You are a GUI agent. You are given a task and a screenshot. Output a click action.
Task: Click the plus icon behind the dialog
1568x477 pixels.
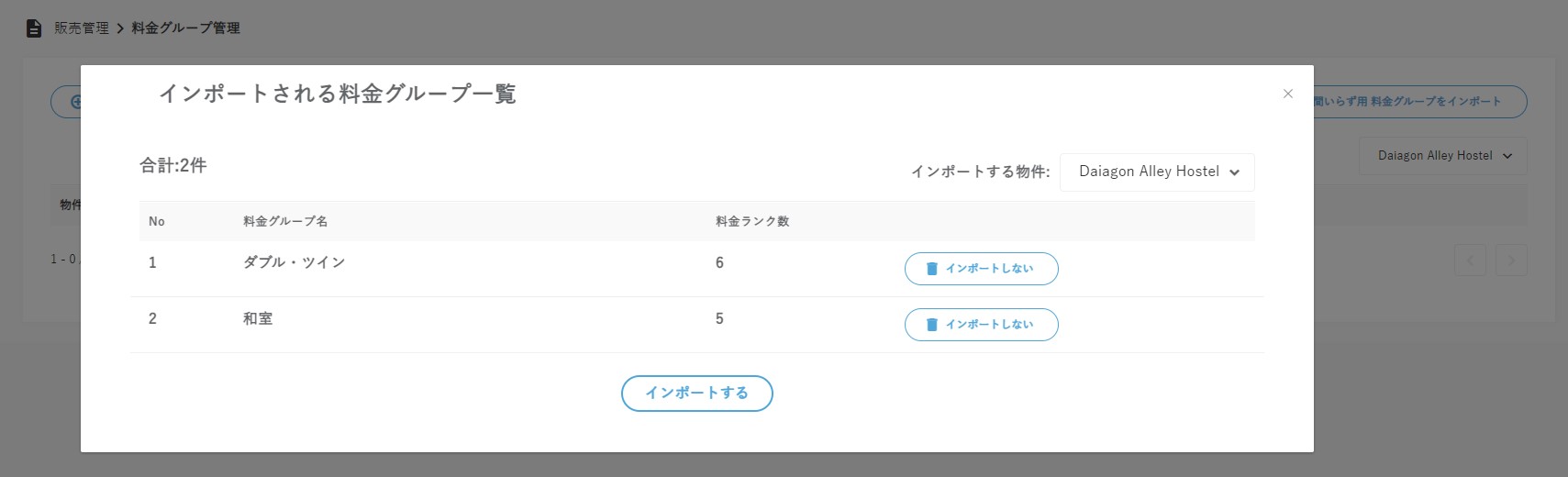tap(73, 102)
